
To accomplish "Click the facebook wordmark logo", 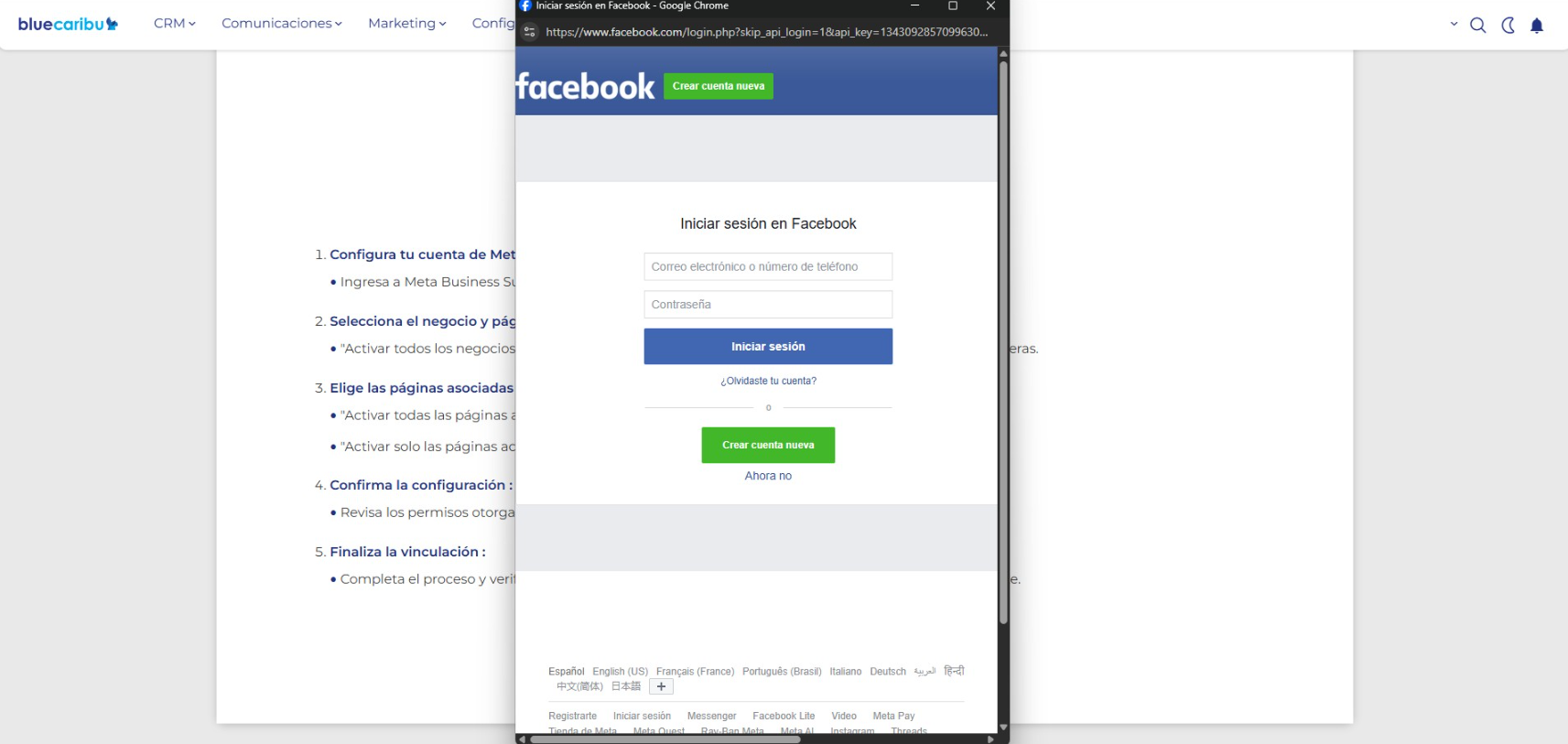I will pos(585,87).
